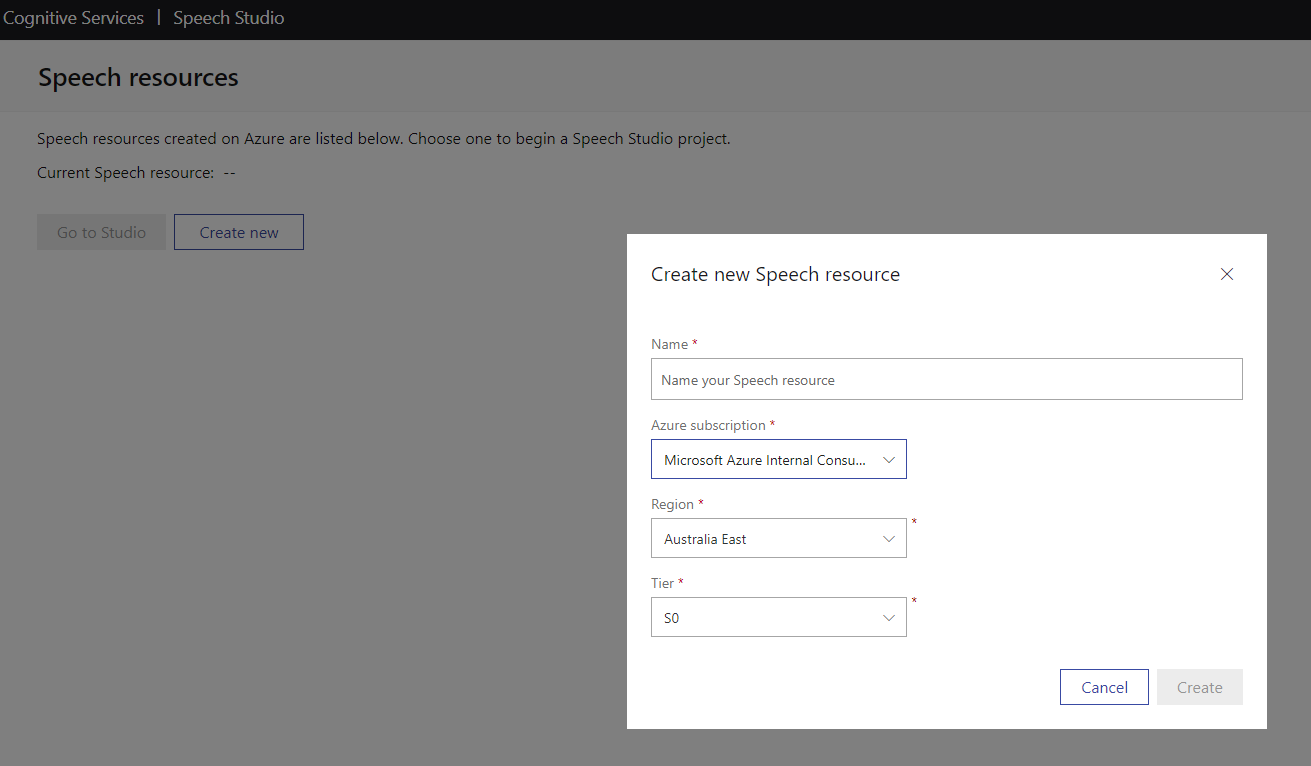Open the region list via 'Australia East' text
The image size is (1311, 766).
coord(705,539)
